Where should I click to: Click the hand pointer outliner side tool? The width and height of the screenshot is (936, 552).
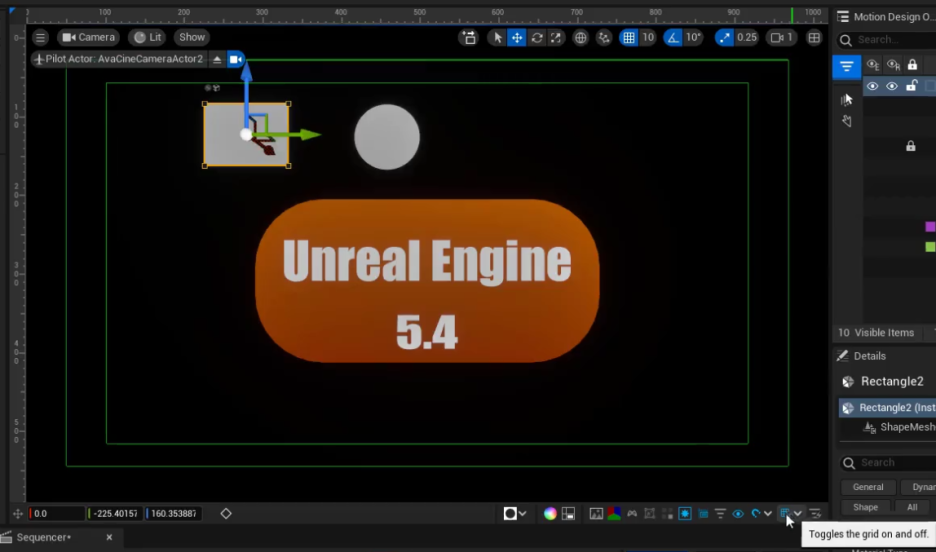pos(846,121)
